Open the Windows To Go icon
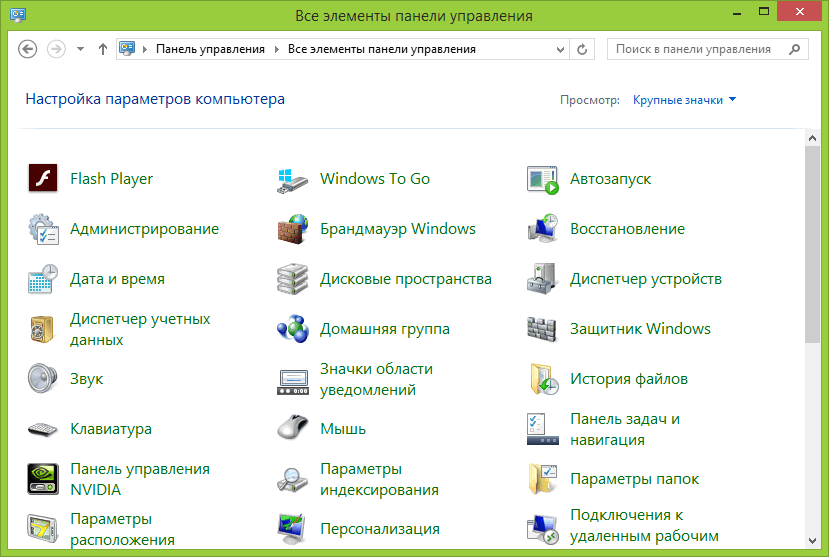Screen dimensions: 829x557 (293, 179)
